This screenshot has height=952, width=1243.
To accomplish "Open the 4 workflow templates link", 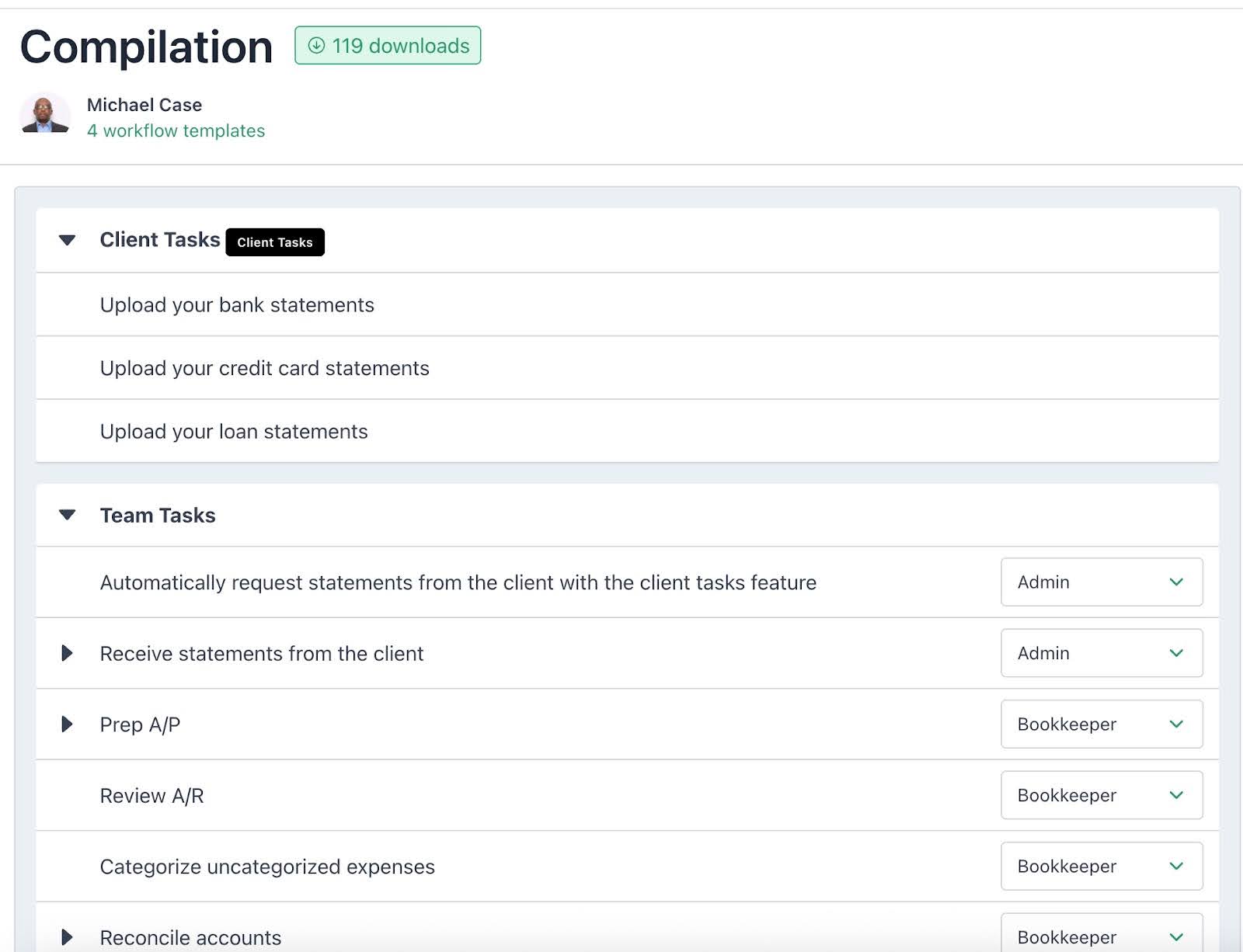I will (x=176, y=130).
